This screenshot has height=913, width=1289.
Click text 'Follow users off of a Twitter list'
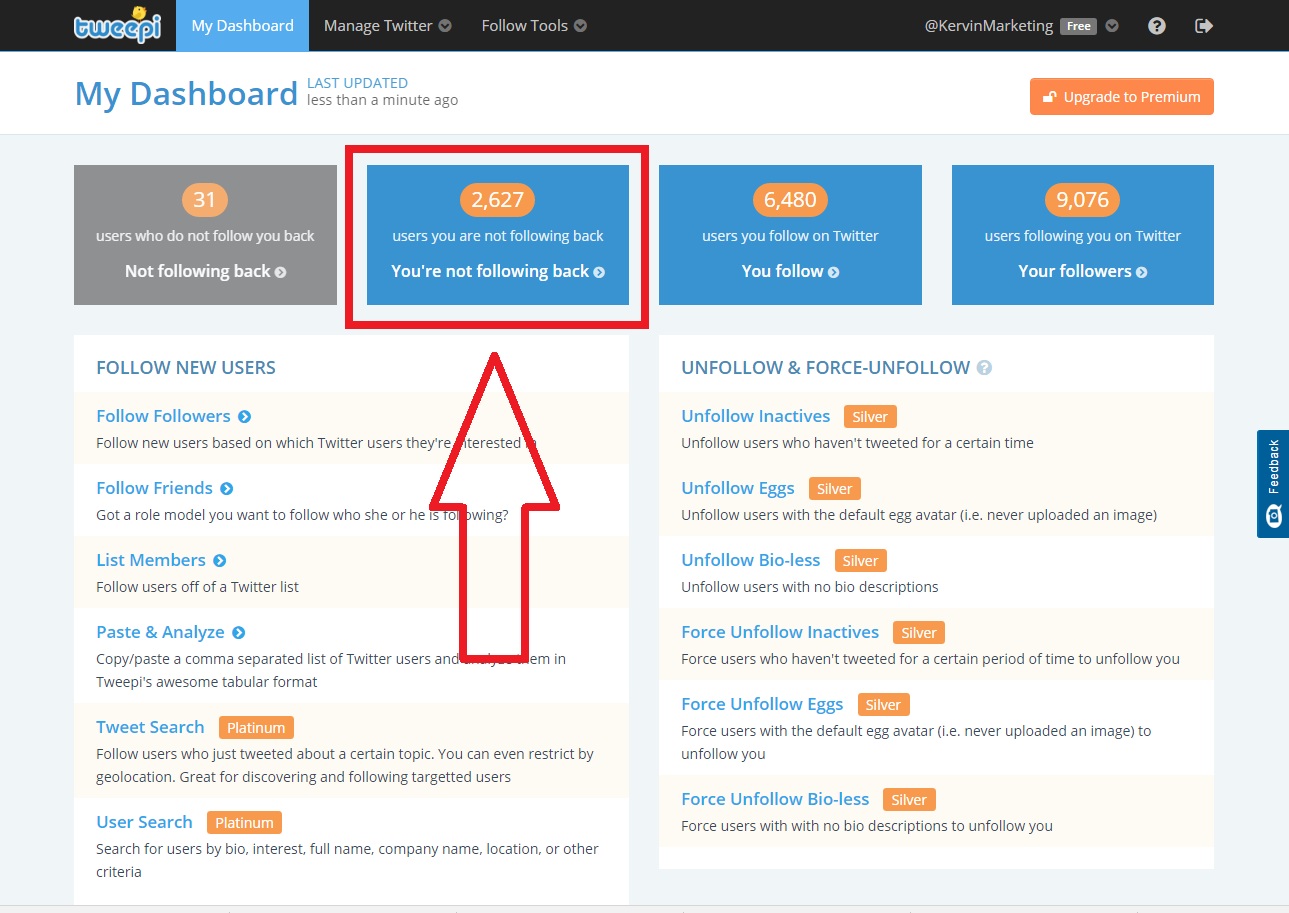click(x=198, y=587)
